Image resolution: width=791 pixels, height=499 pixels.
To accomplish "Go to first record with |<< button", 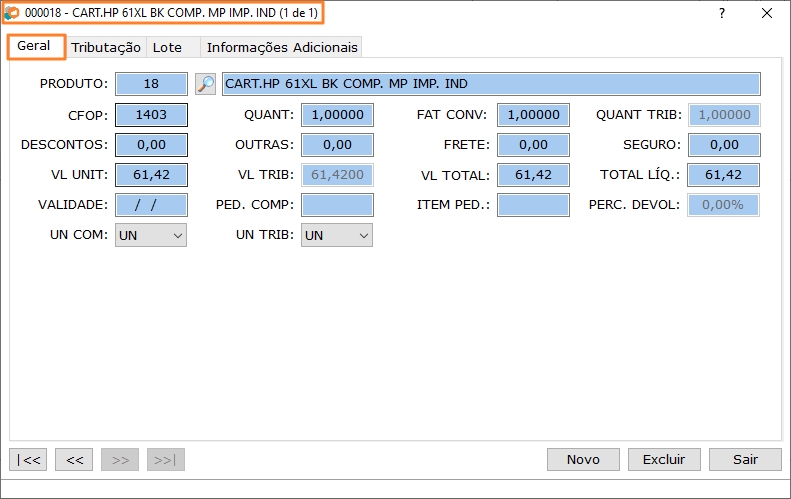I will (28, 459).
